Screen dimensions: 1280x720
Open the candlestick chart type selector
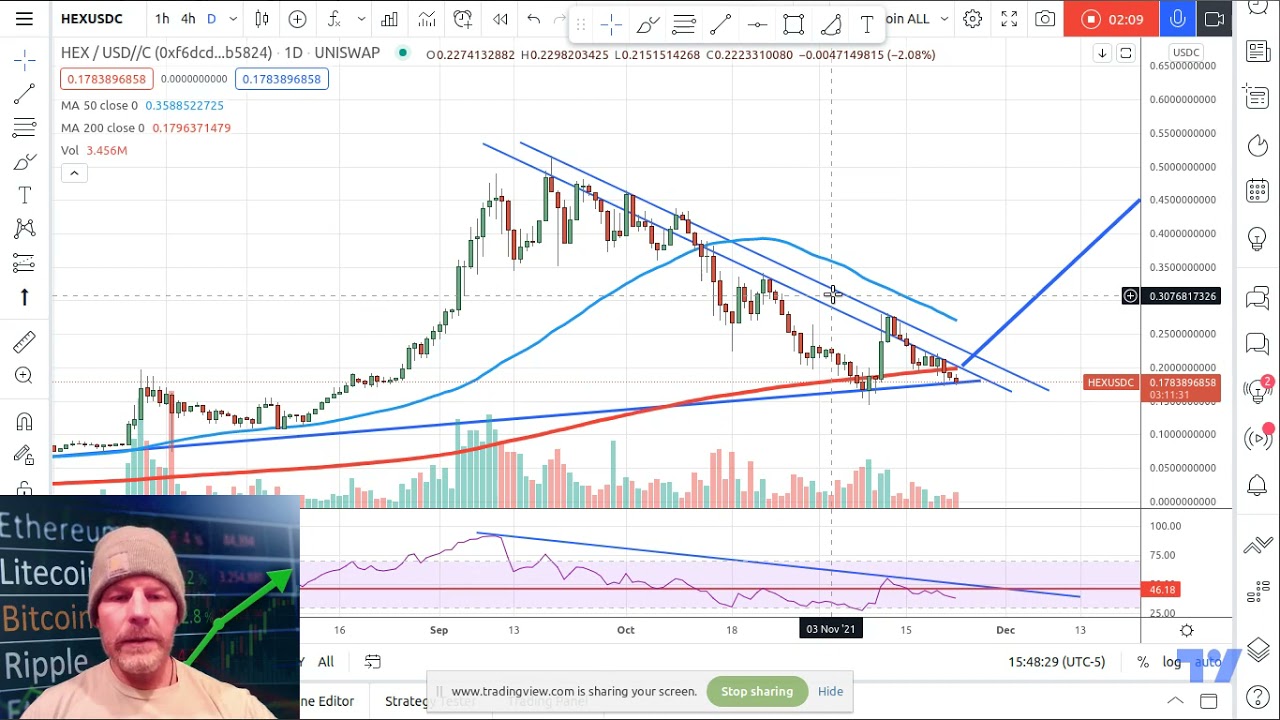(x=262, y=19)
